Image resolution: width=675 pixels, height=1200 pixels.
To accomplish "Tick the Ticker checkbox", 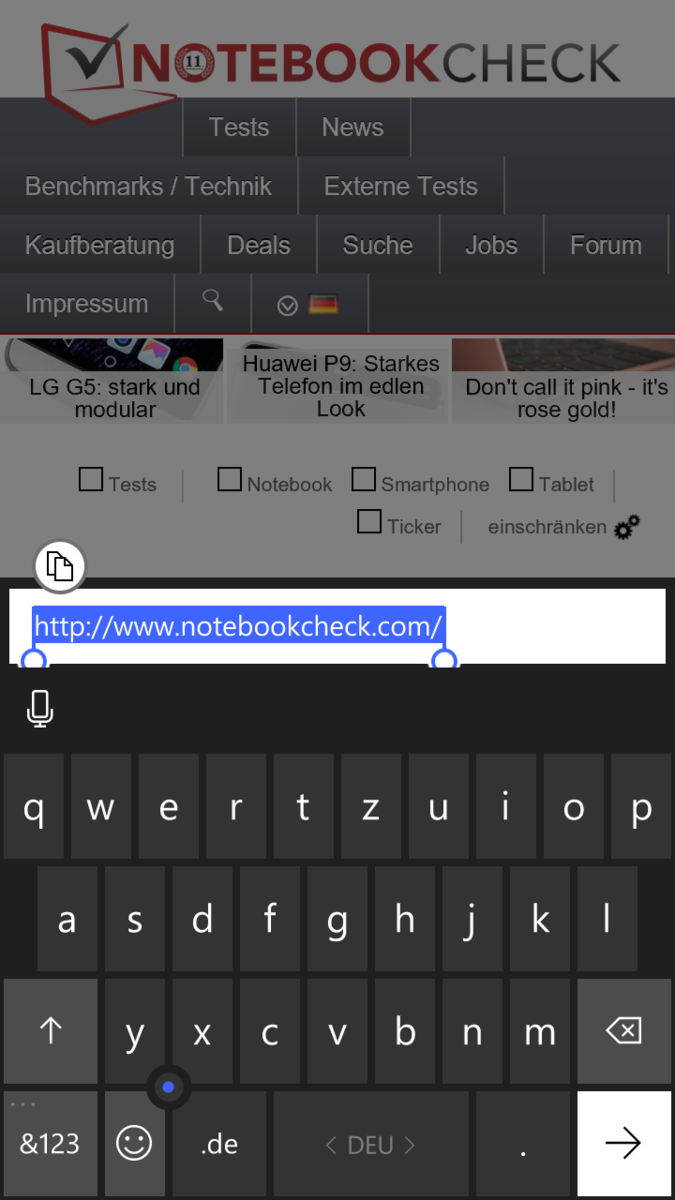I will pyautogui.click(x=369, y=521).
